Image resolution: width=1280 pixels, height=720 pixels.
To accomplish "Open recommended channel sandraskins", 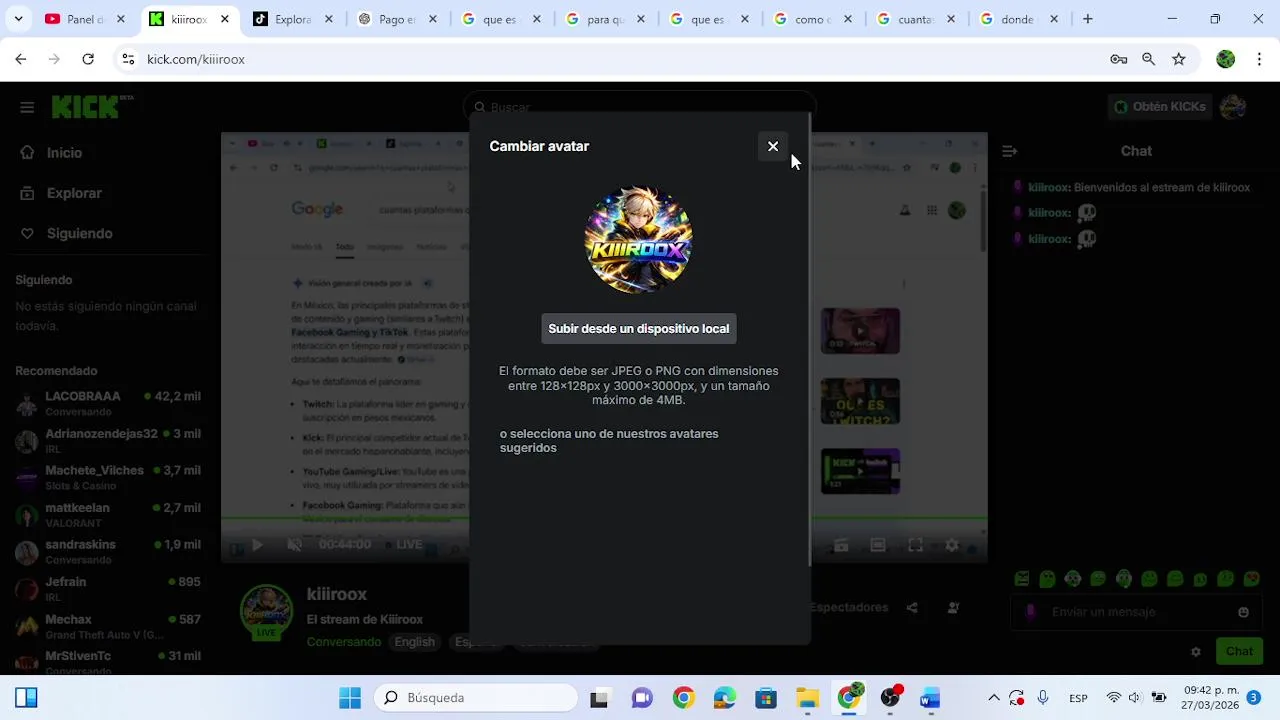I will pyautogui.click(x=108, y=552).
